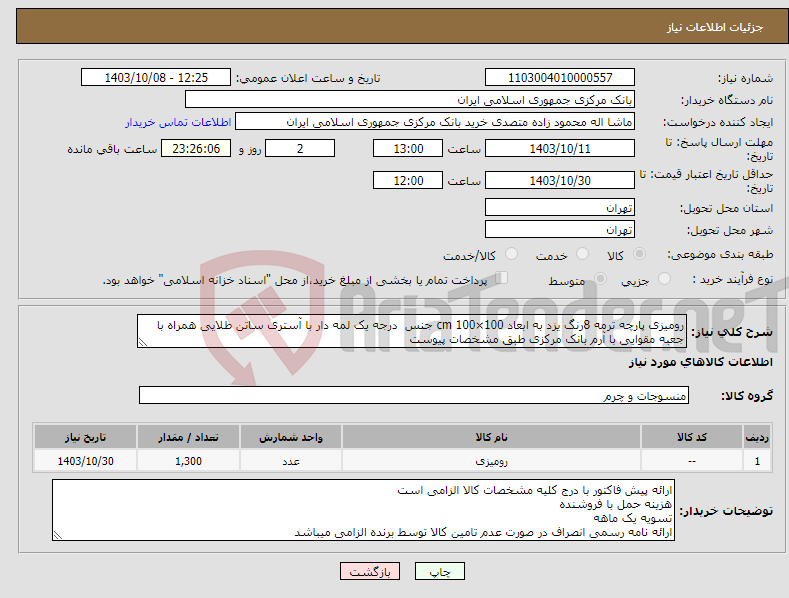Click the quantity cell 1,300
The image size is (789, 598).
point(188,461)
